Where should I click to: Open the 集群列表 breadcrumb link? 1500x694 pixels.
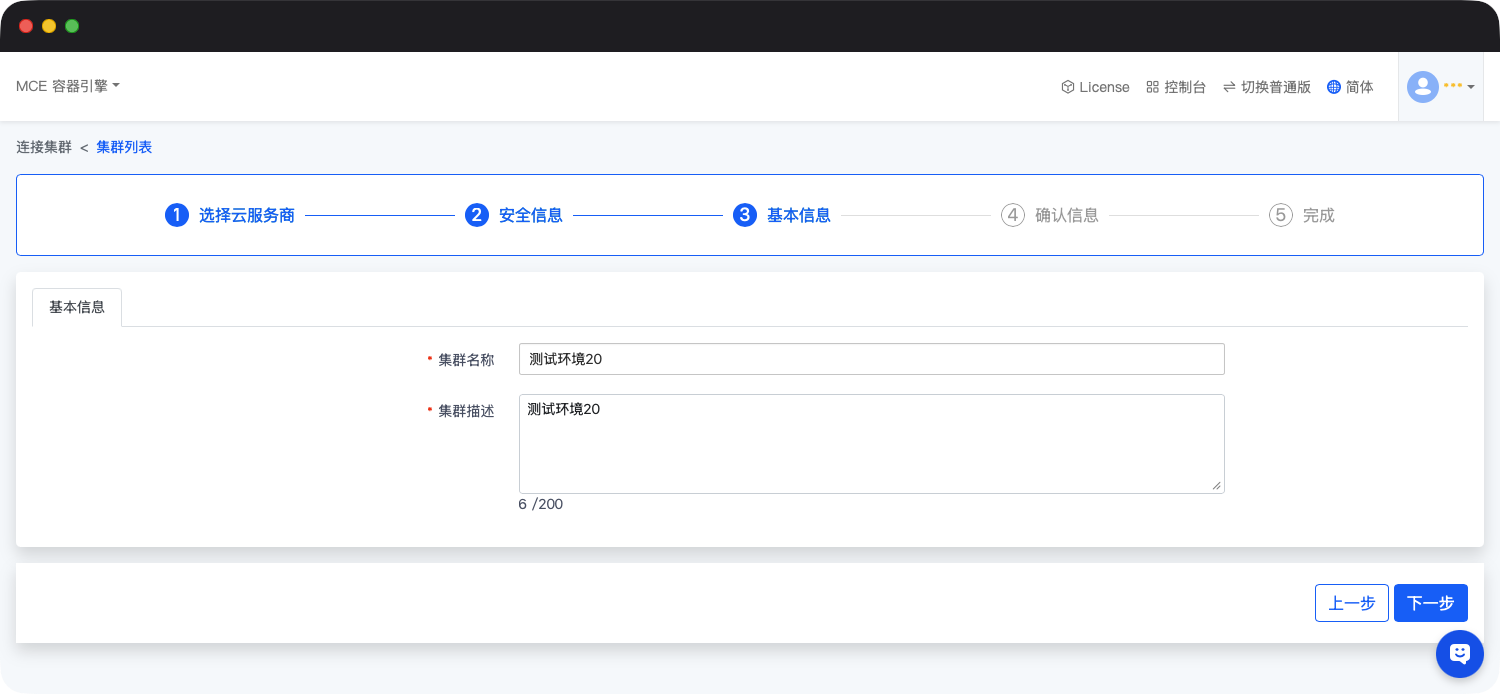pos(124,147)
